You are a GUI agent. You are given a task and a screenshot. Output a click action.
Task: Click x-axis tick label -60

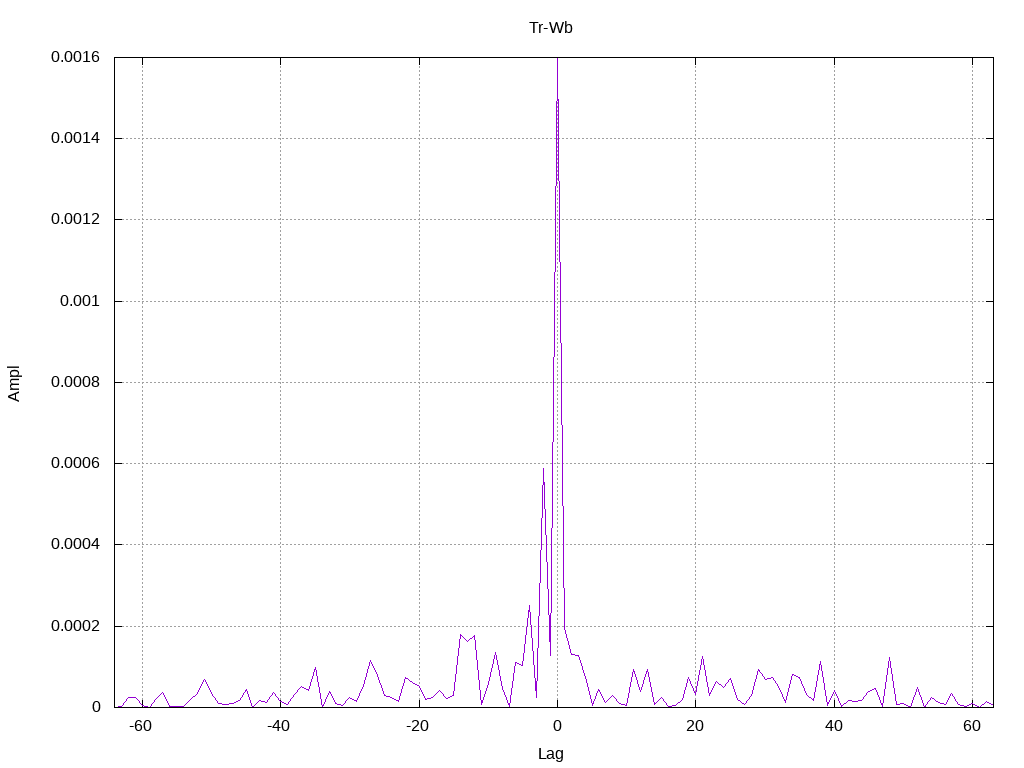(140, 726)
